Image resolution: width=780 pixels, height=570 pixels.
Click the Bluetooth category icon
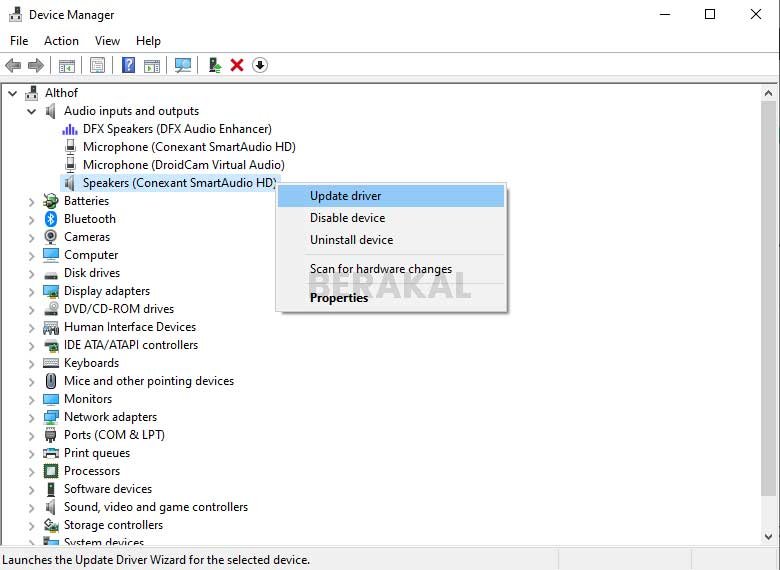[51, 219]
